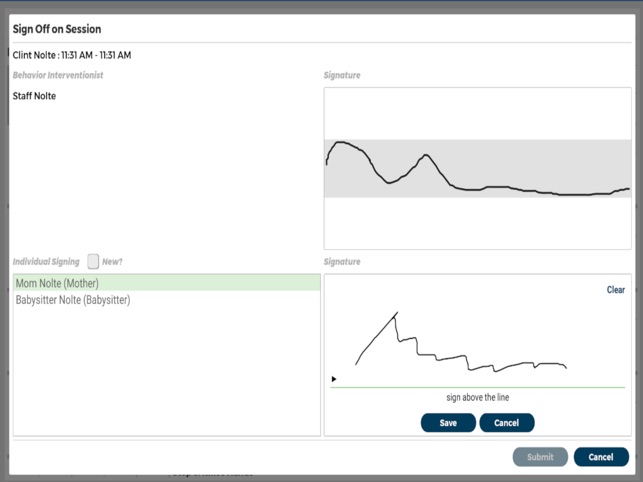Click the black arrow signature start marker
This screenshot has height=482, width=643.
(334, 379)
